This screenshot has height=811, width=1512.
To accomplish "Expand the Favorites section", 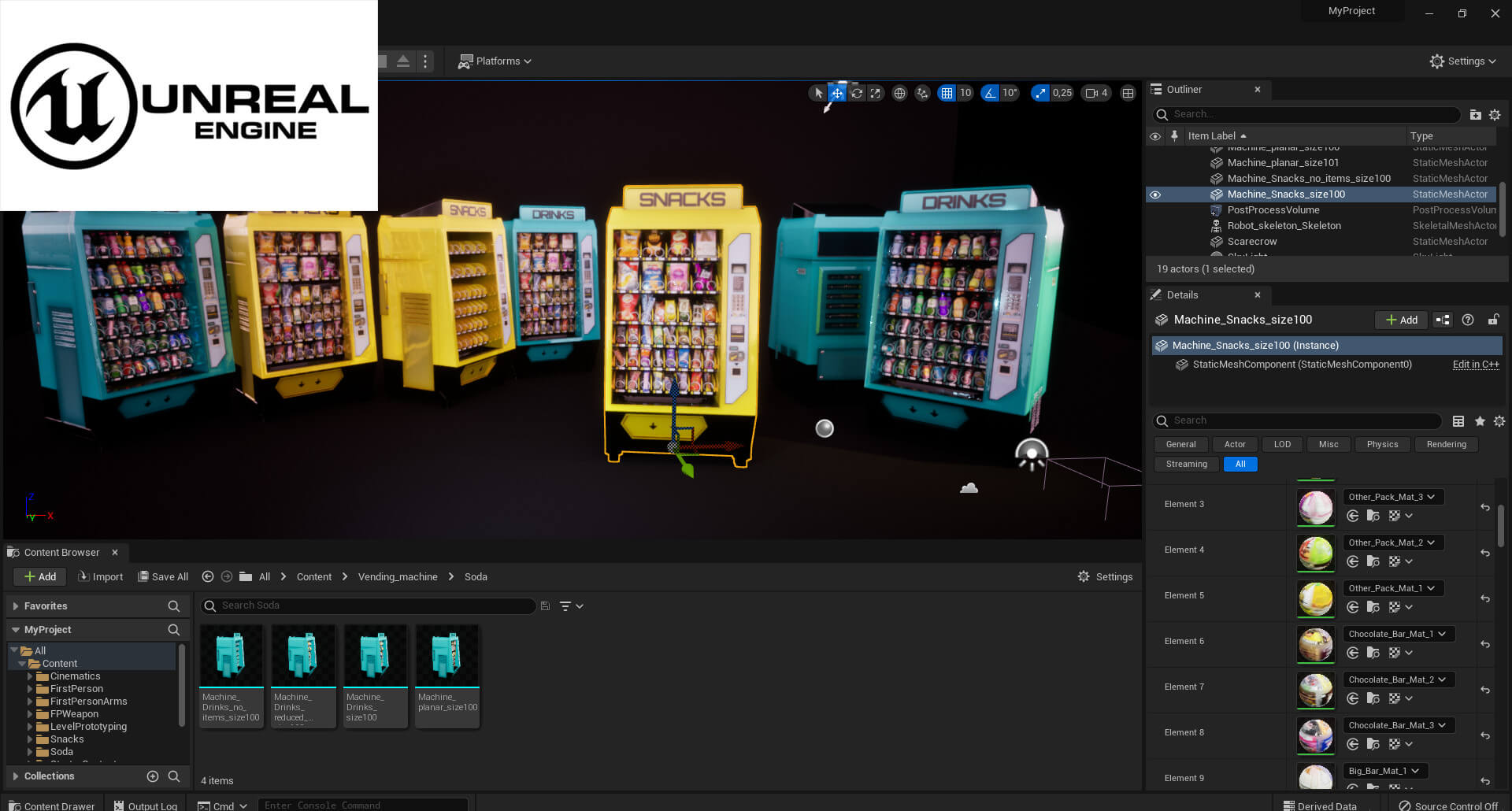I will [x=16, y=606].
